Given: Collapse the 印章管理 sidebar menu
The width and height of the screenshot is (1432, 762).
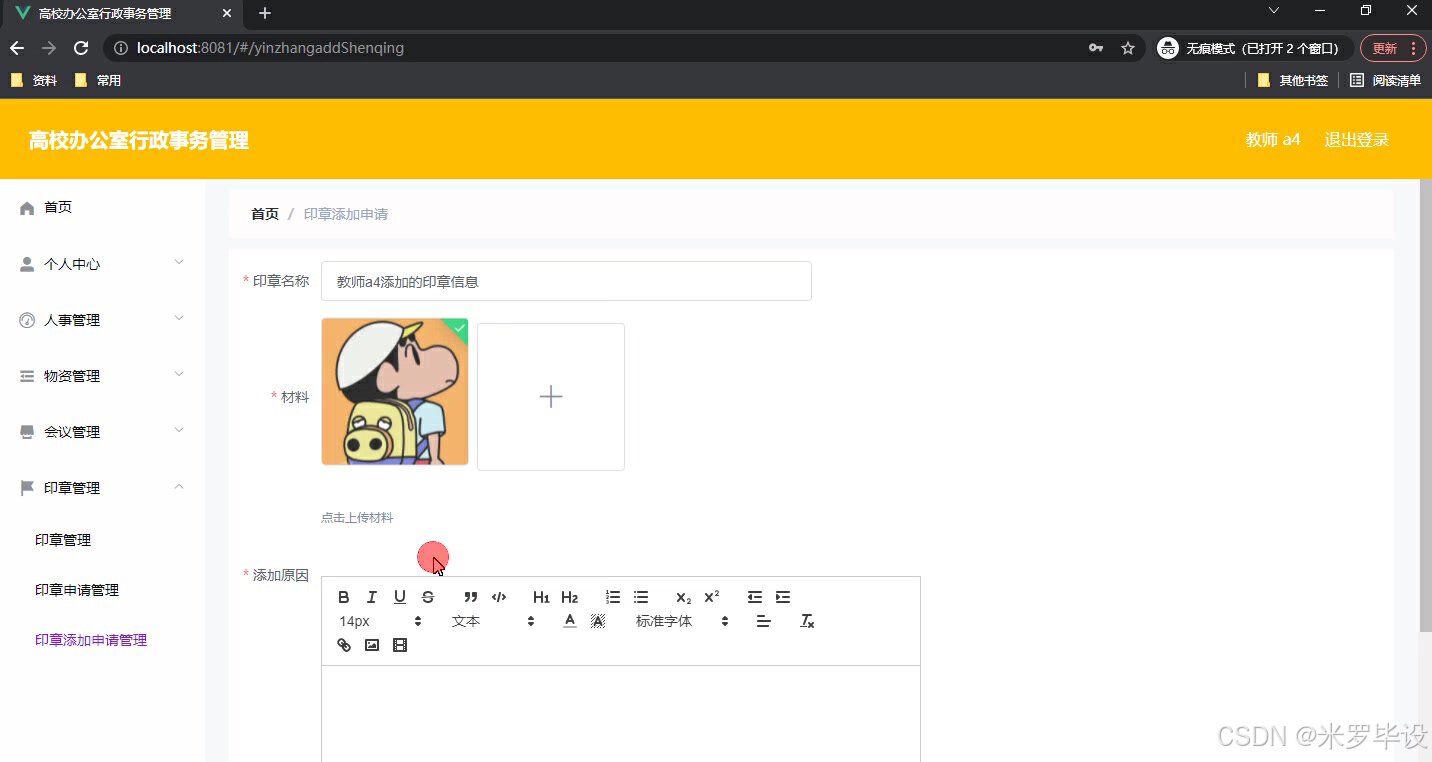Looking at the screenshot, I should (103, 488).
